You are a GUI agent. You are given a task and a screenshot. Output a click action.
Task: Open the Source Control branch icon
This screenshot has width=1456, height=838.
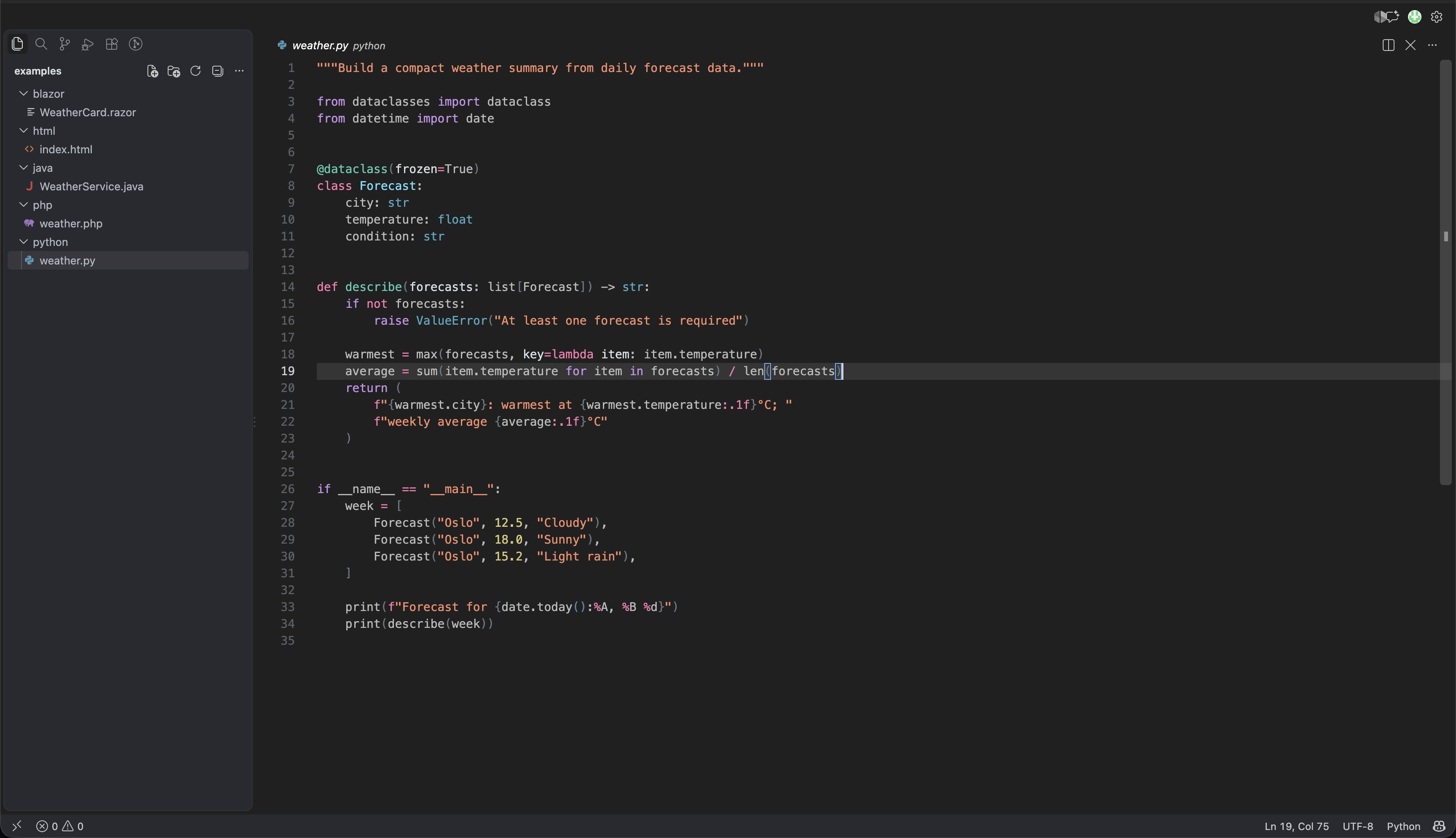coord(64,44)
